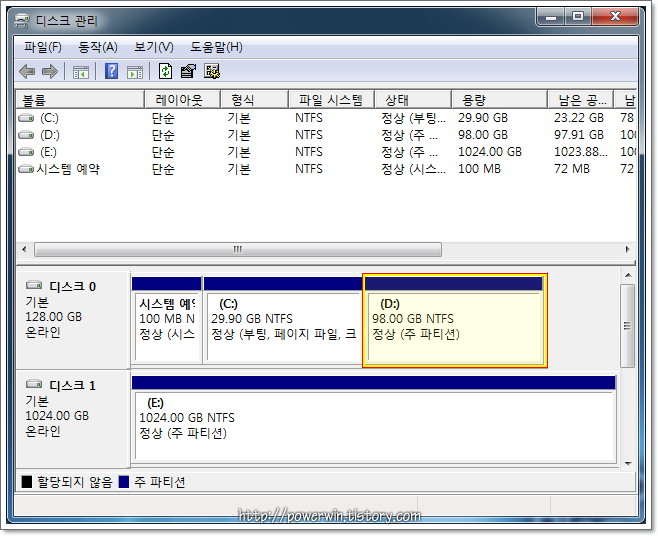Click the Forward arrow toolbar icon
658x536 pixels.
click(x=50, y=71)
